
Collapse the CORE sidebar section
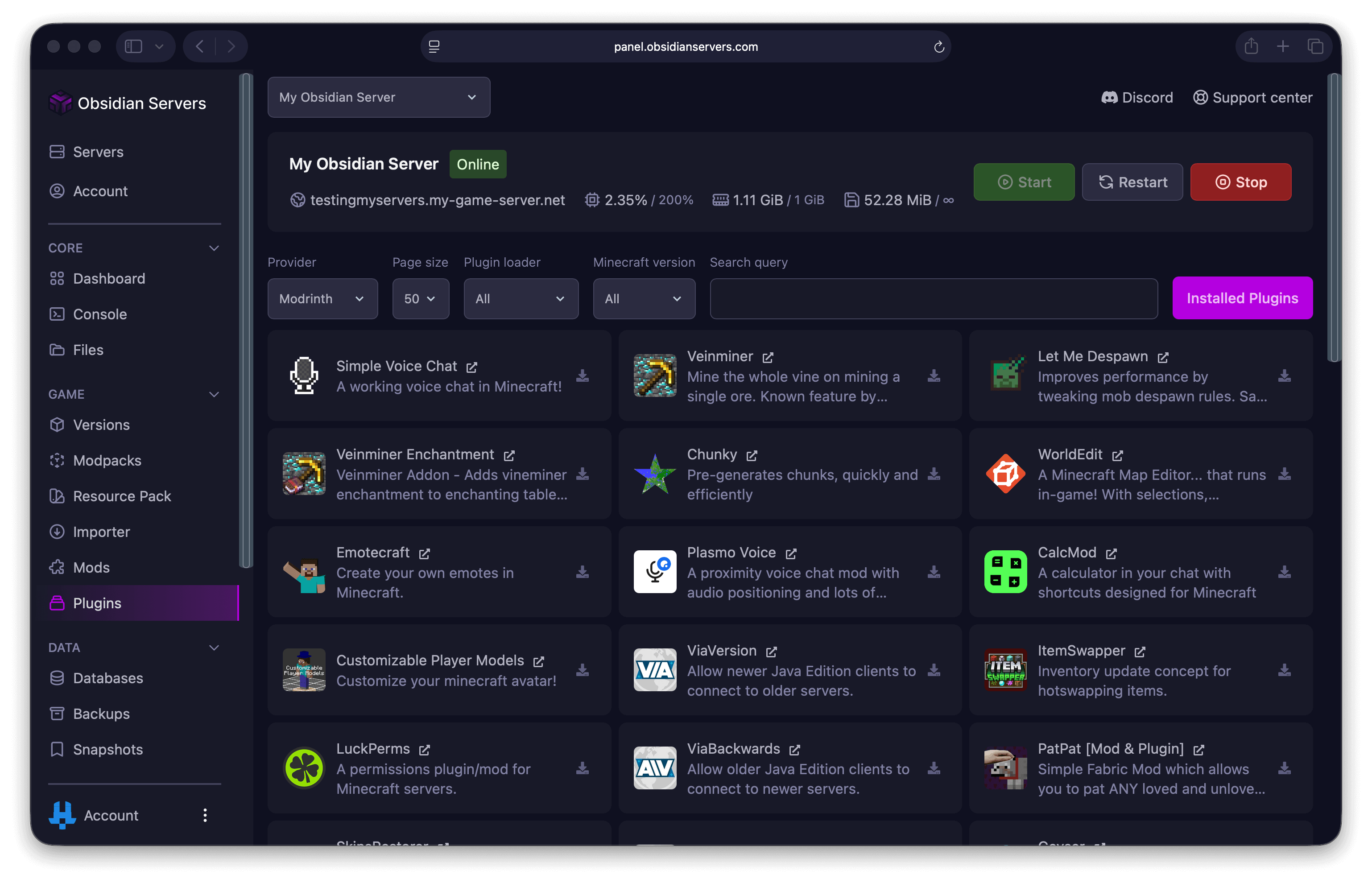tap(214, 248)
